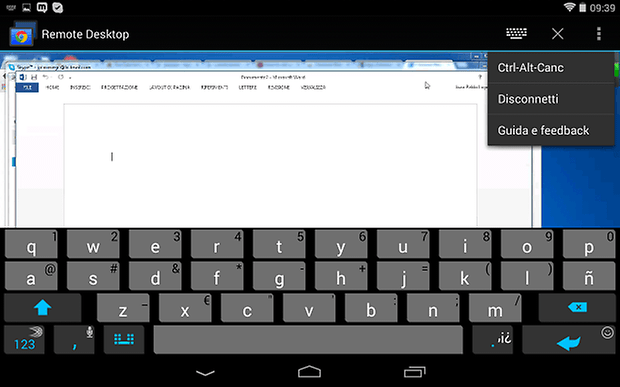Tap the Android recent apps button
This screenshot has width=620, height=387.
[x=414, y=372]
